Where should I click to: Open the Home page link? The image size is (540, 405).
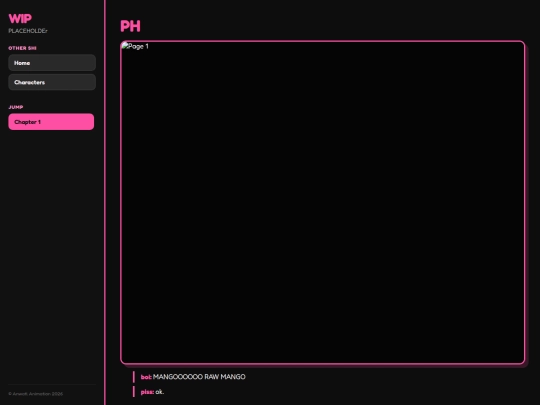coord(52,63)
